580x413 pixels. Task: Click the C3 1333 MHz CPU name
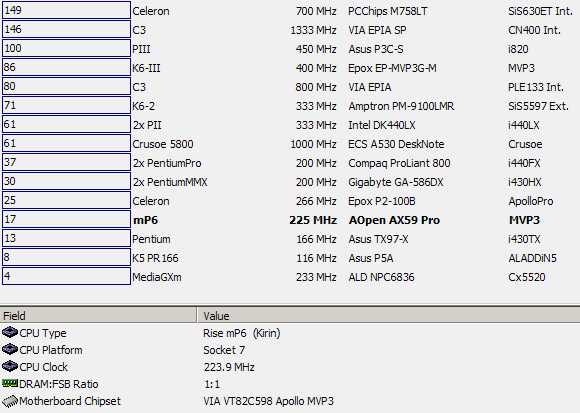139,30
